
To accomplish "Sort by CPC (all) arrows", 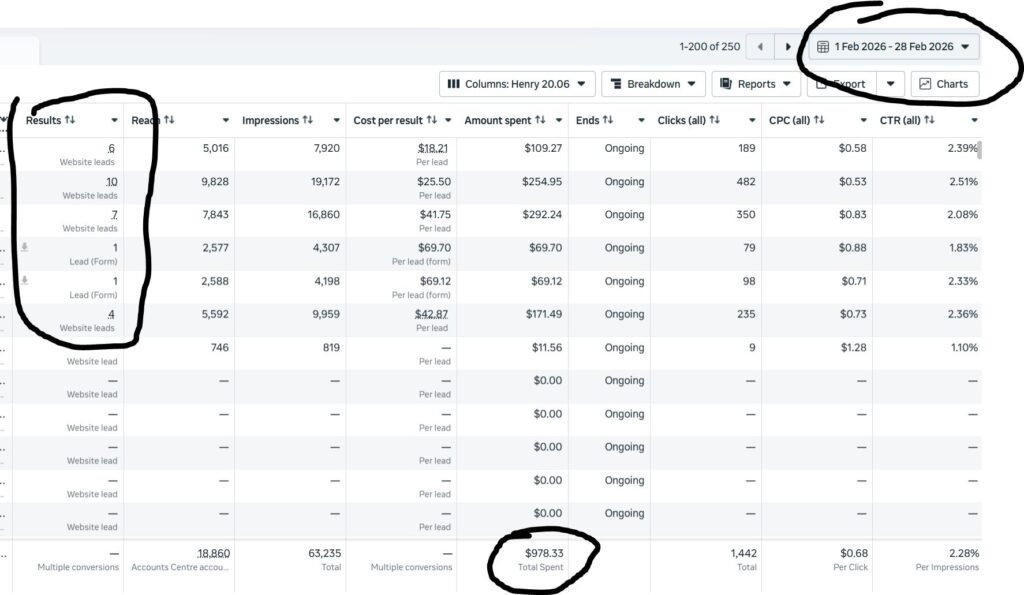I will click(819, 120).
